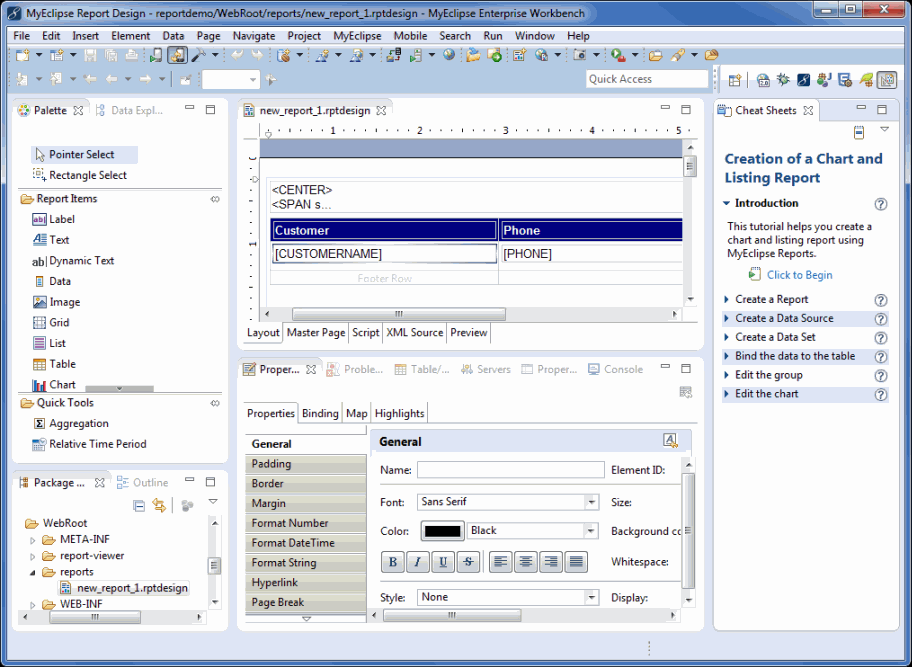
Task: Click the 'Click to Begin' link
Action: [x=799, y=275]
